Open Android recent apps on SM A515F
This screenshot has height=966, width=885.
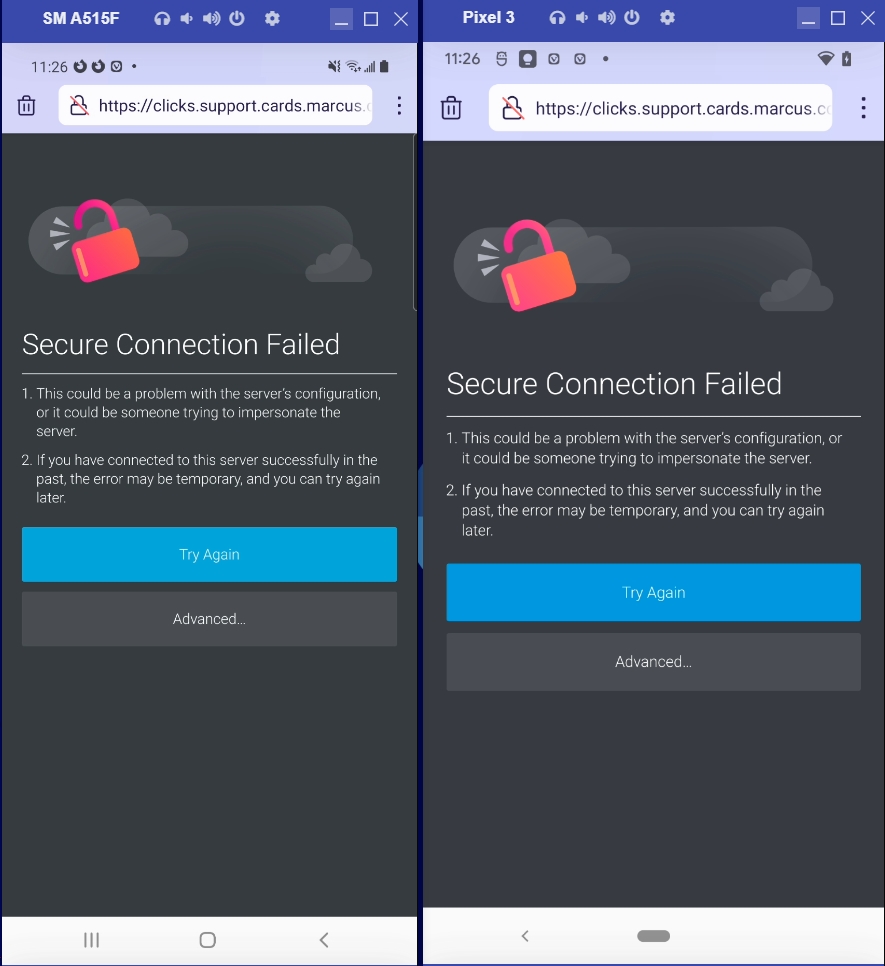click(91, 940)
